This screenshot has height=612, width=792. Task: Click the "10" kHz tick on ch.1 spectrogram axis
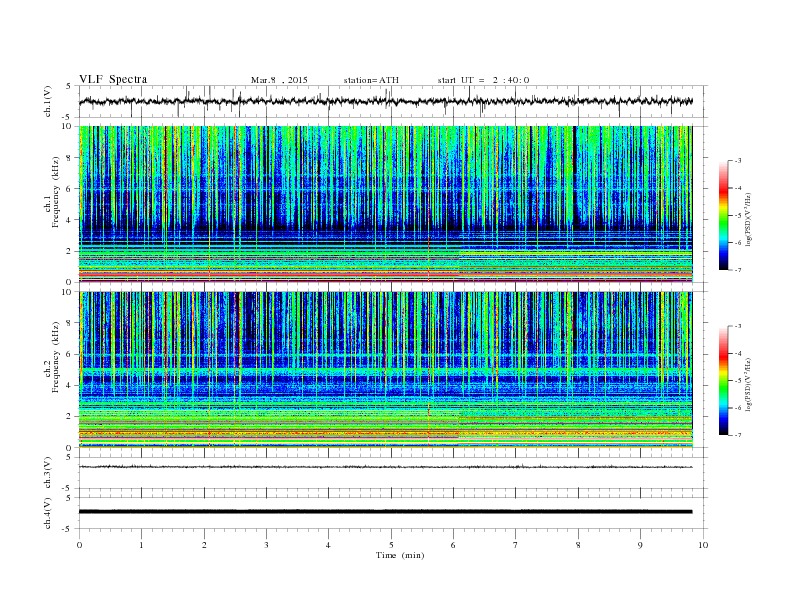click(x=69, y=126)
